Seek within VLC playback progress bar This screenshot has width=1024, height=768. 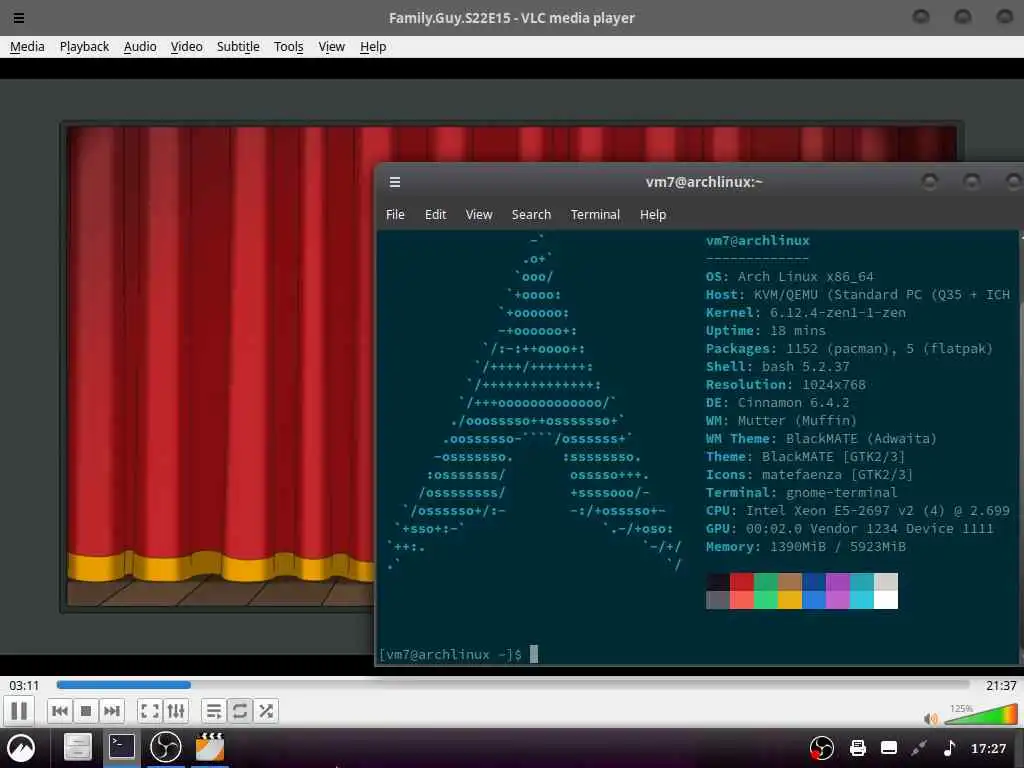coord(513,684)
